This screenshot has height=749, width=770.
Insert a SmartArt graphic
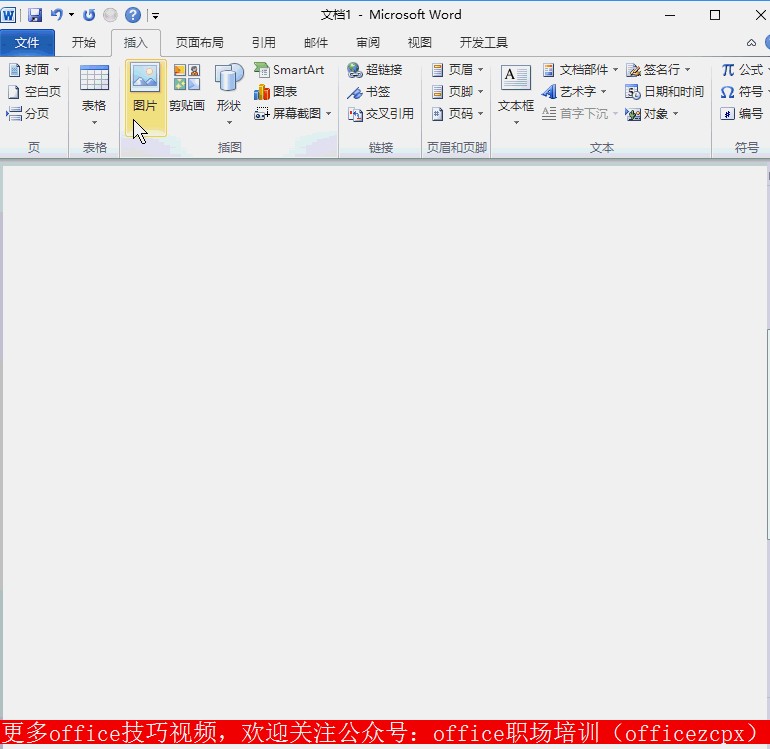click(289, 70)
